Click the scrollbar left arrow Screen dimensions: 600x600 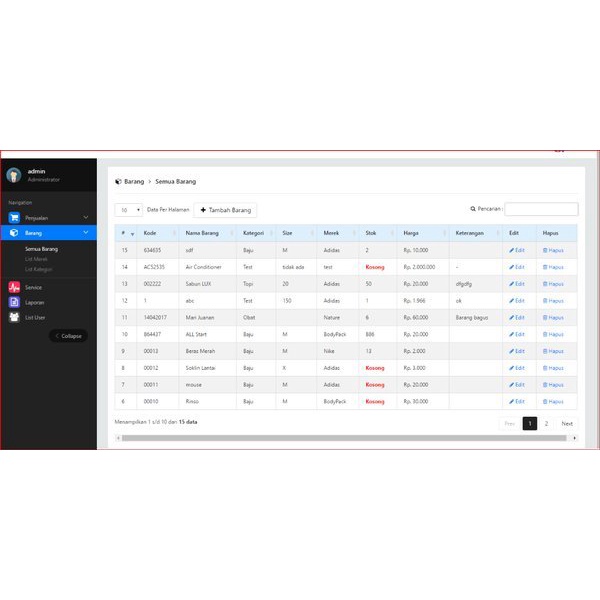point(118,438)
